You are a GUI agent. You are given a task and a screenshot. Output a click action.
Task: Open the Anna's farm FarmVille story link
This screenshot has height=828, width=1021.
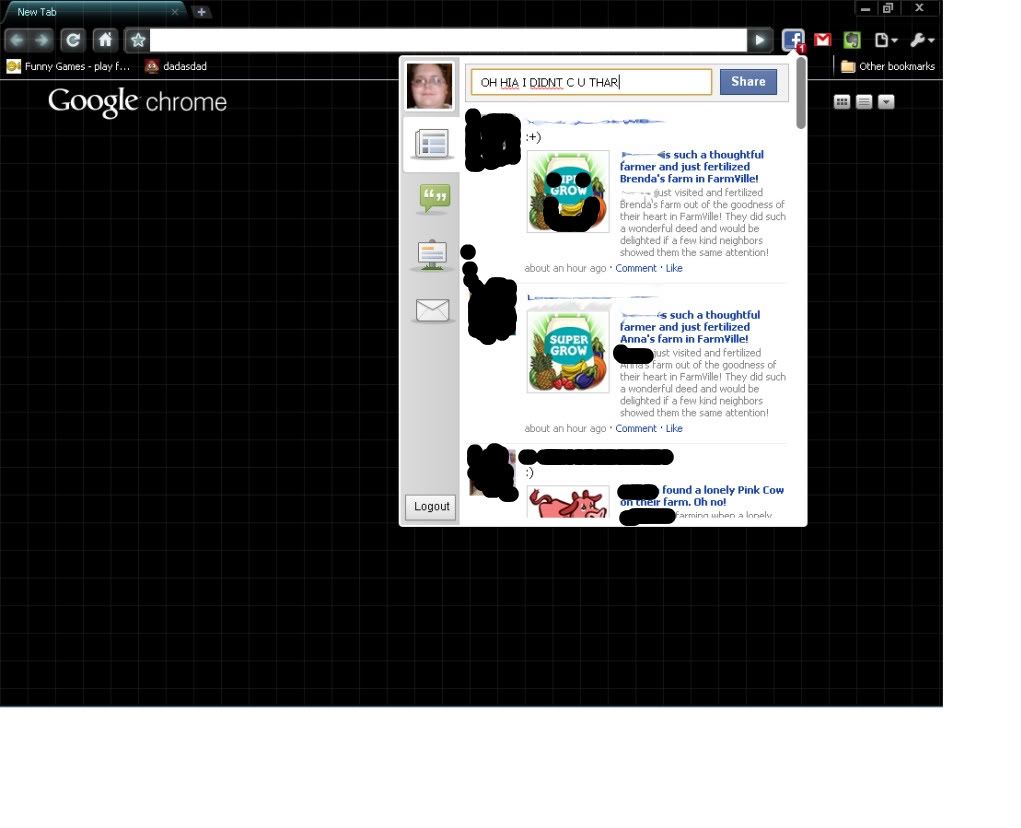click(x=690, y=327)
